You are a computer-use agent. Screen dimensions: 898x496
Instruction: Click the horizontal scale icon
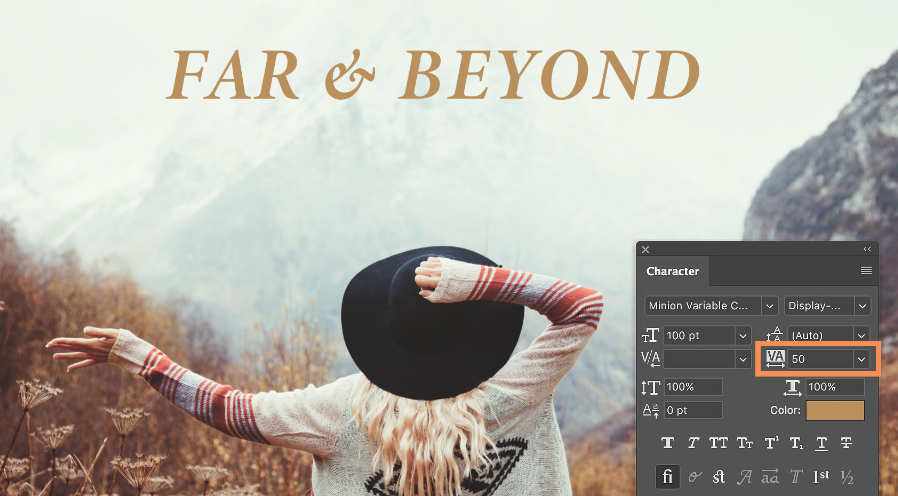pos(793,387)
